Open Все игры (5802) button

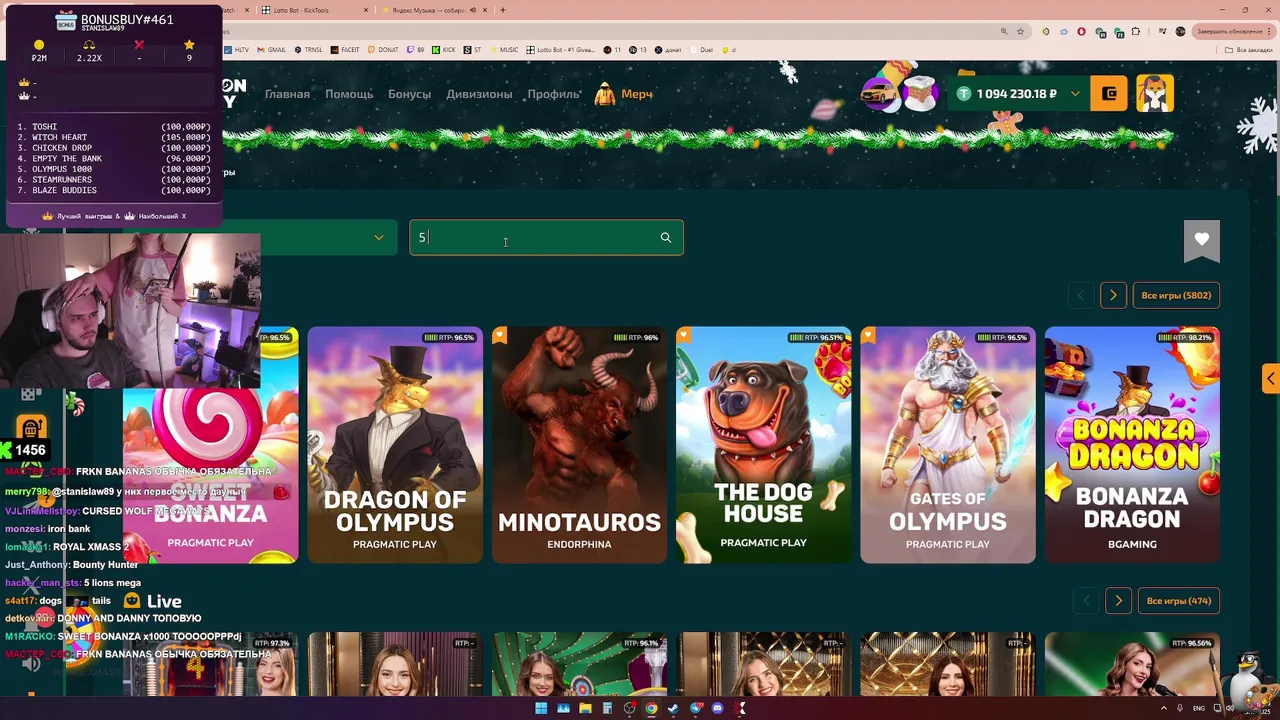1176,295
